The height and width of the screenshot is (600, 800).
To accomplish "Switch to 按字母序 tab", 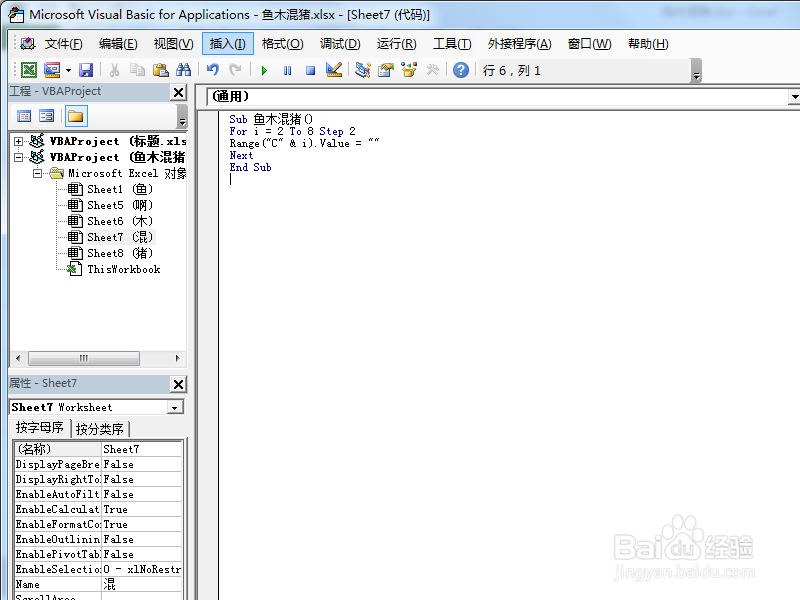I will [40, 428].
